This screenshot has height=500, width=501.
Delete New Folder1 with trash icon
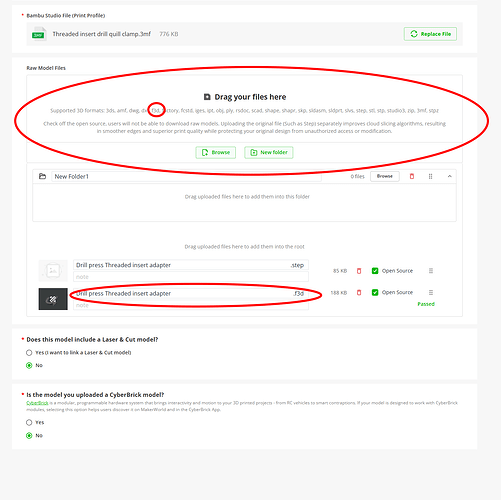click(412, 176)
